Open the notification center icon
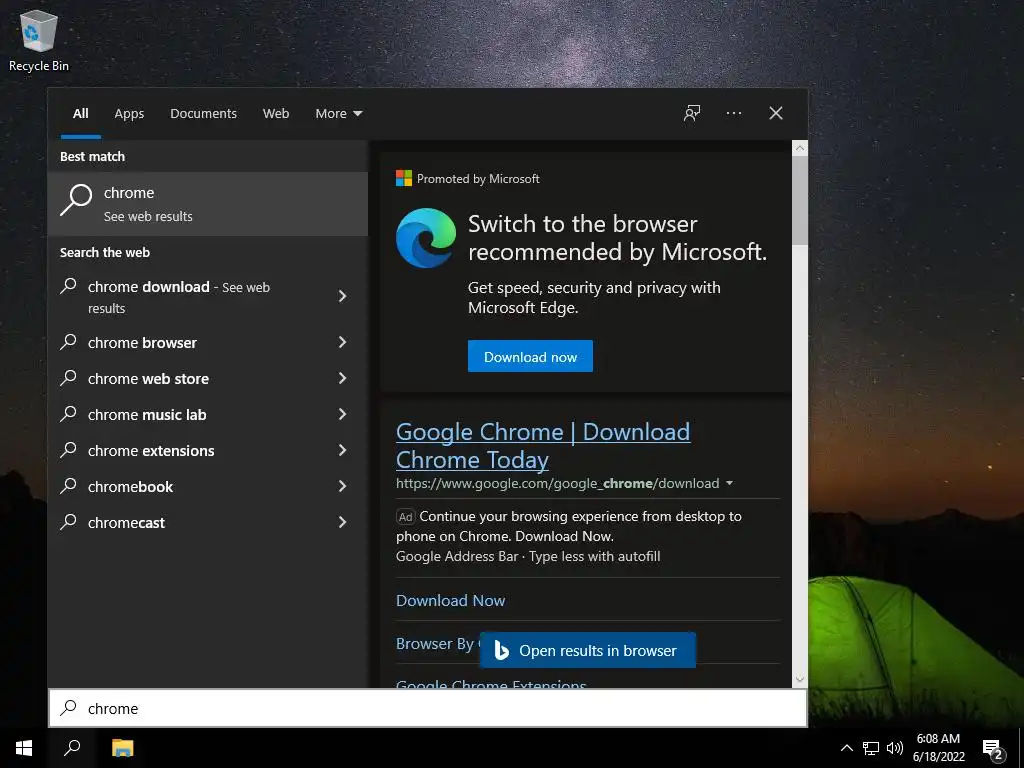This screenshot has height=768, width=1024. 993,750
